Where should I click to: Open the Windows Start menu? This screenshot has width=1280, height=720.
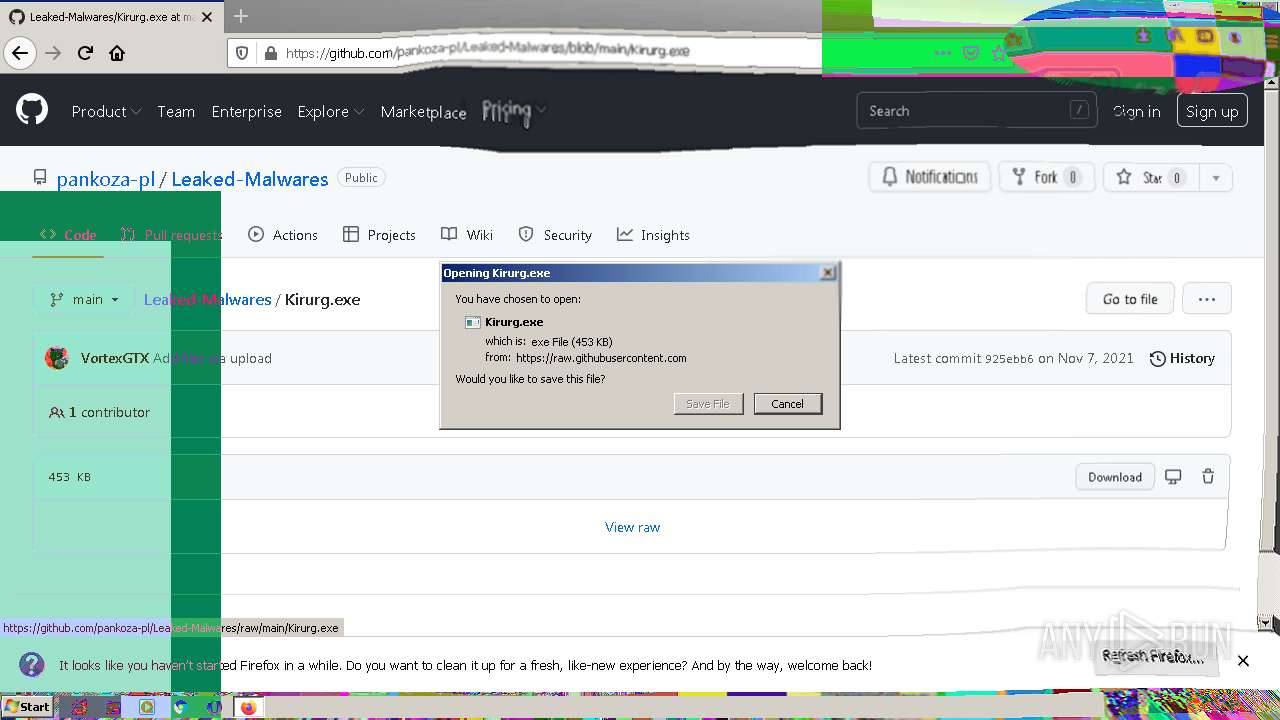pyautogui.click(x=27, y=707)
